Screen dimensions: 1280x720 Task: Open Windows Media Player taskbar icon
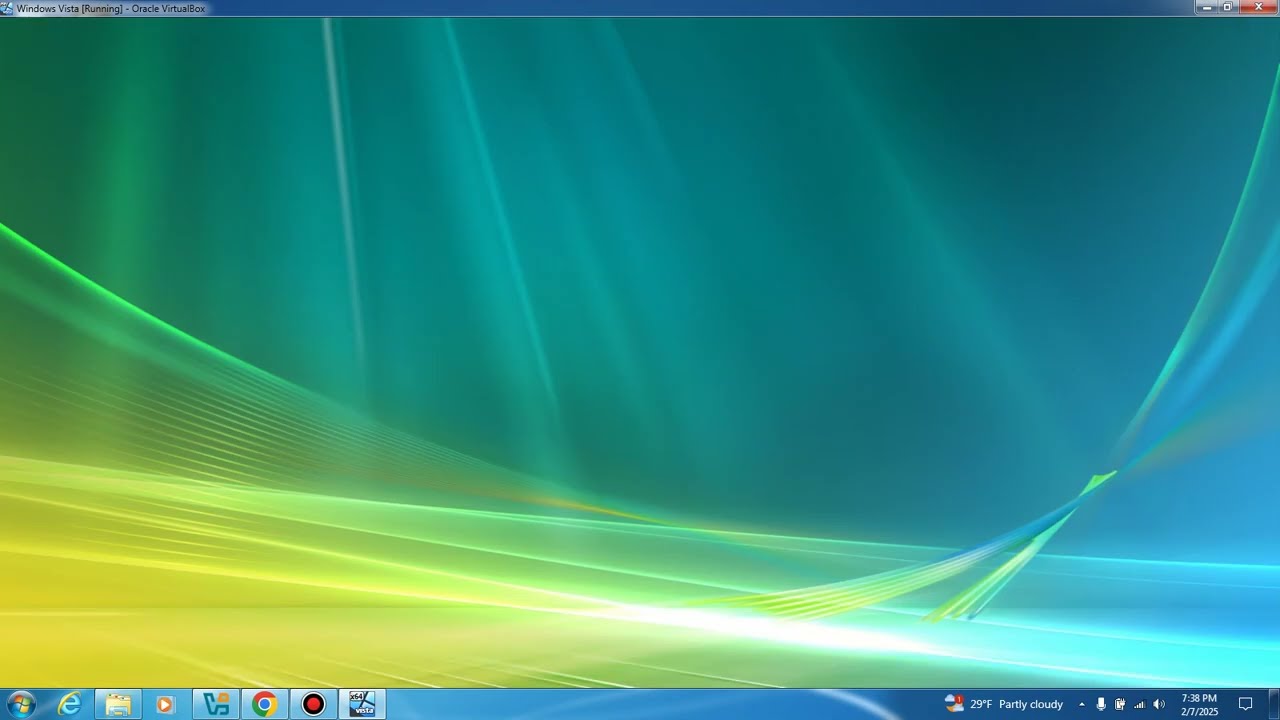pyautogui.click(x=165, y=704)
